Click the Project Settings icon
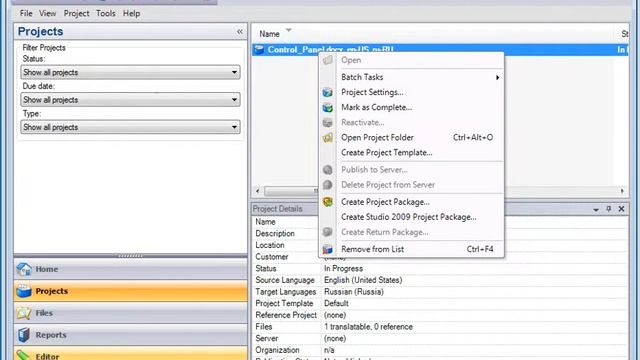 coord(327,92)
